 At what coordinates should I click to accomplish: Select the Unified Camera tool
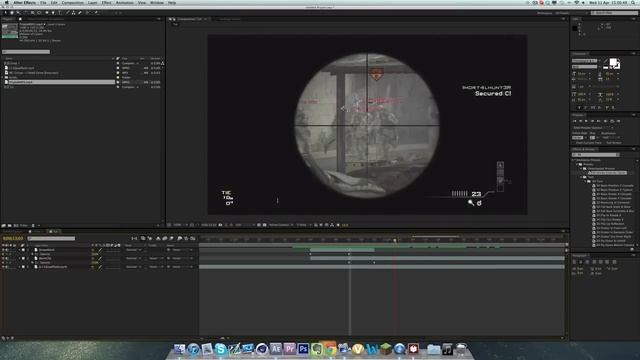coord(33,13)
